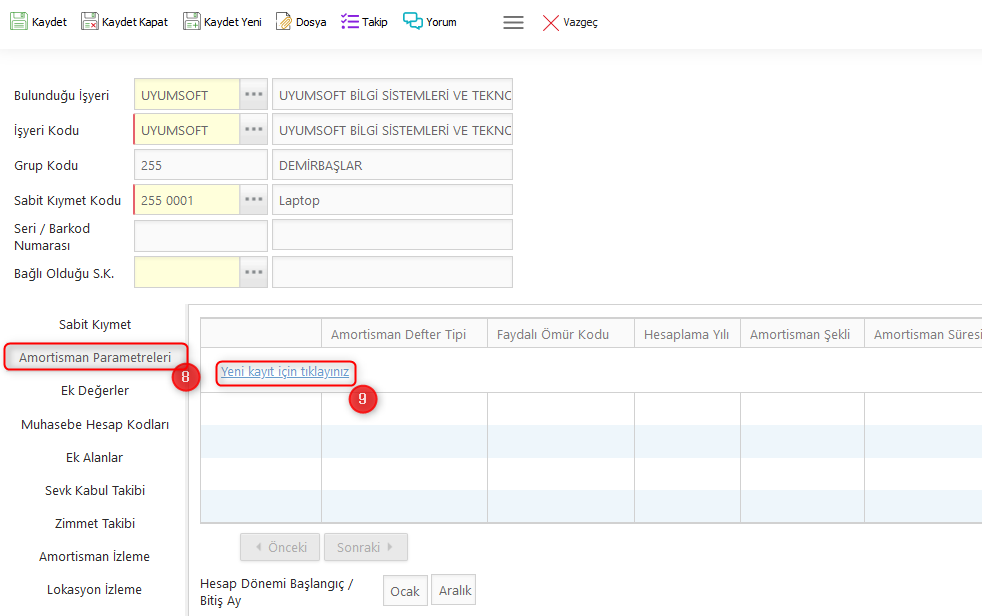Viewport: 982px width, 616px height.
Task: Open the Zimmet Takibi tab
Action: click(95, 524)
